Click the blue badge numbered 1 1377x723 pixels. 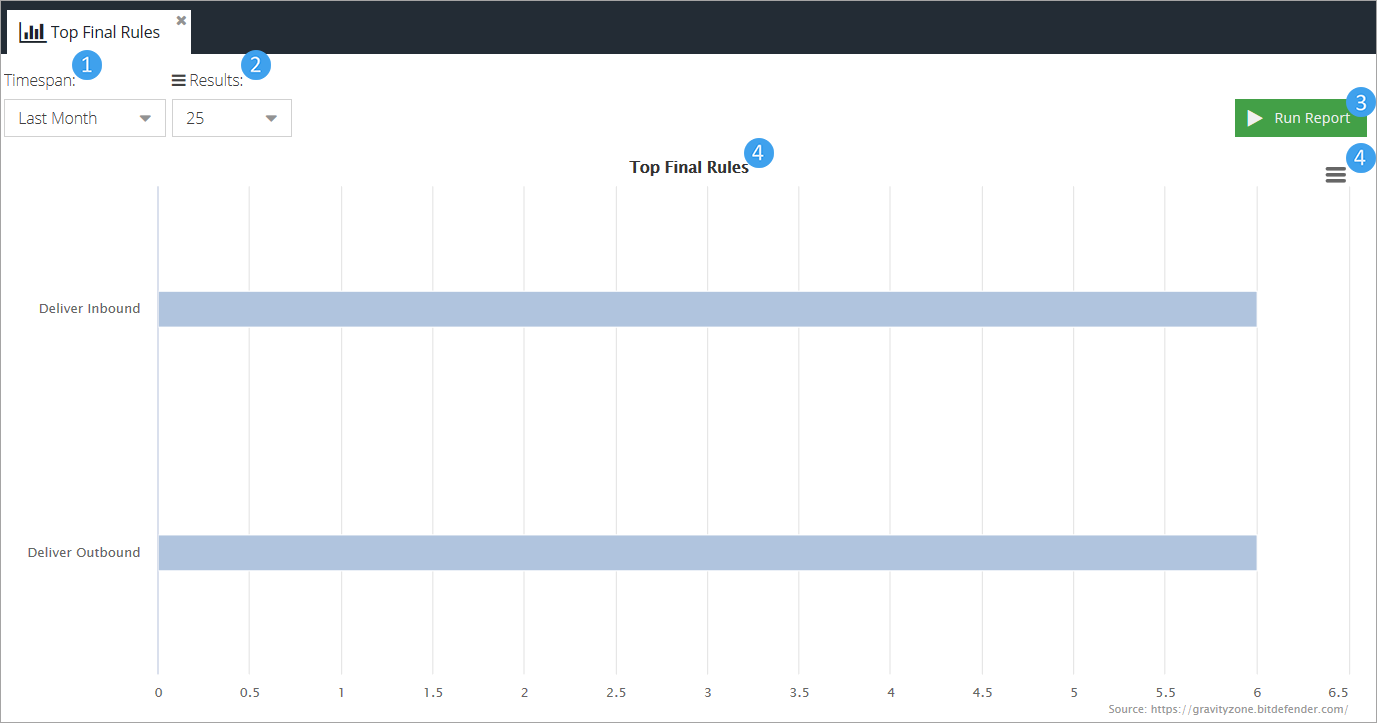tap(88, 65)
